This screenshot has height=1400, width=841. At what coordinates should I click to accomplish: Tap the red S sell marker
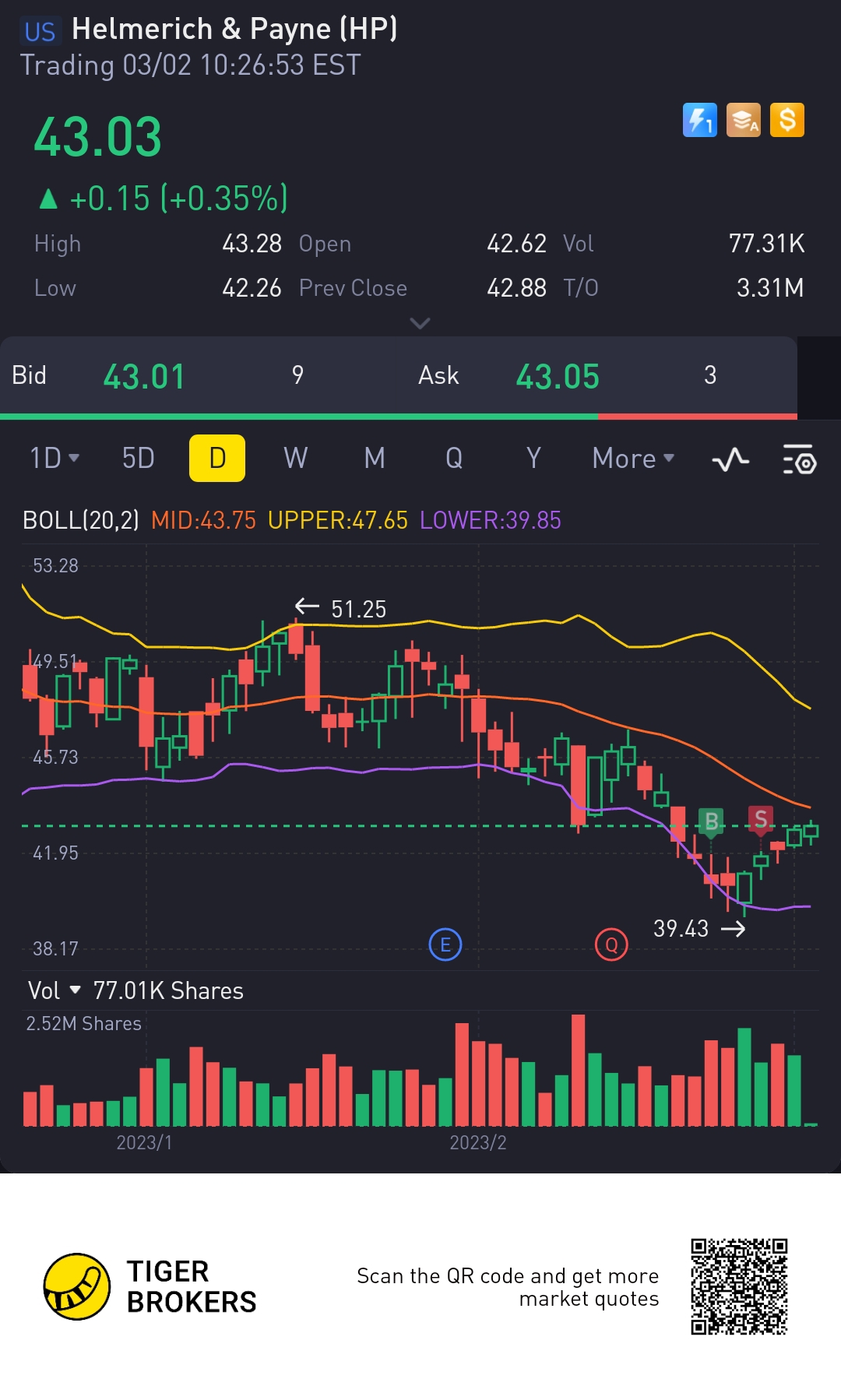coord(761,819)
